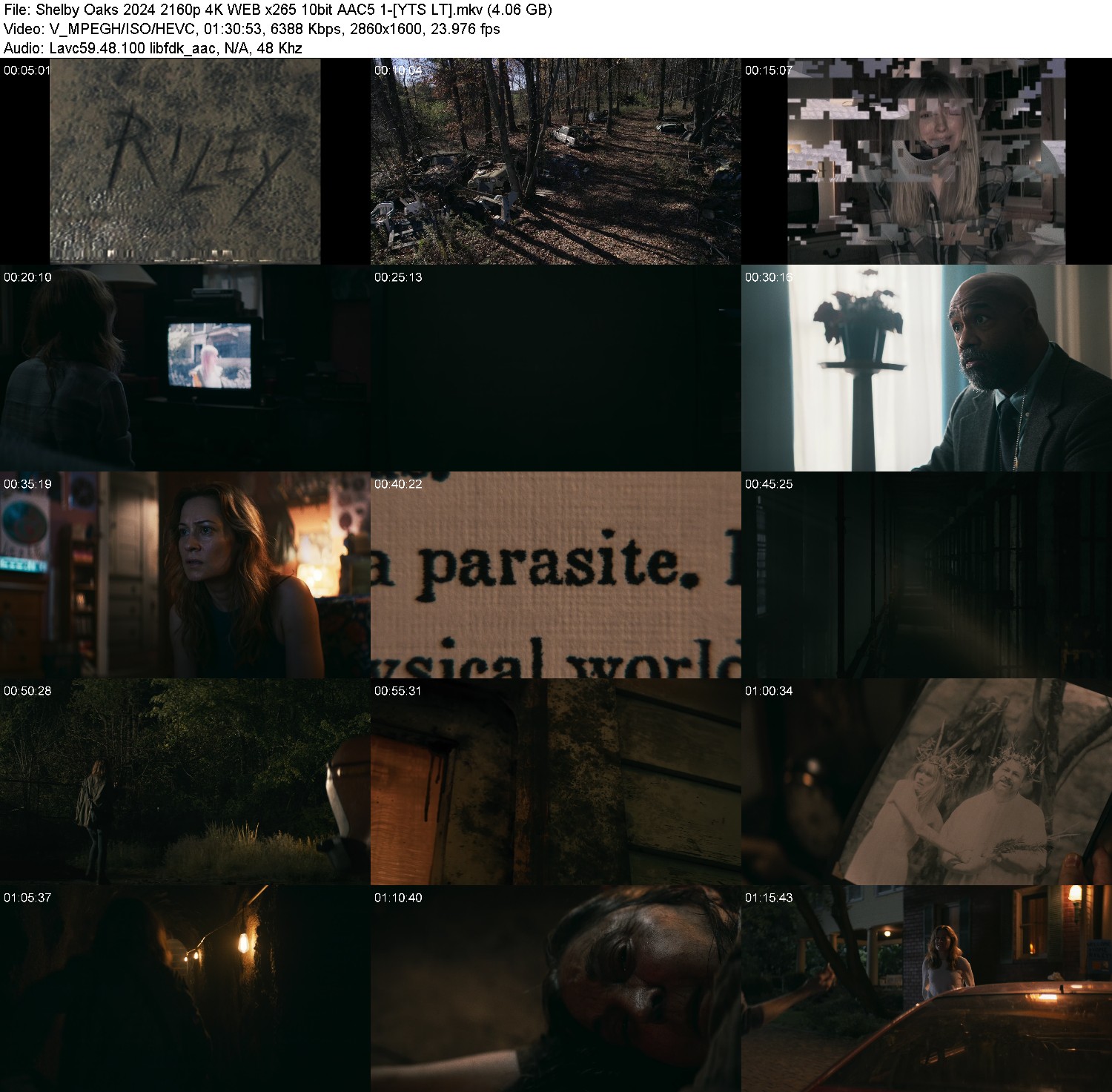1112x1092 pixels.
Task: Click the timestamp label 01:00:34
Action: 769,691
